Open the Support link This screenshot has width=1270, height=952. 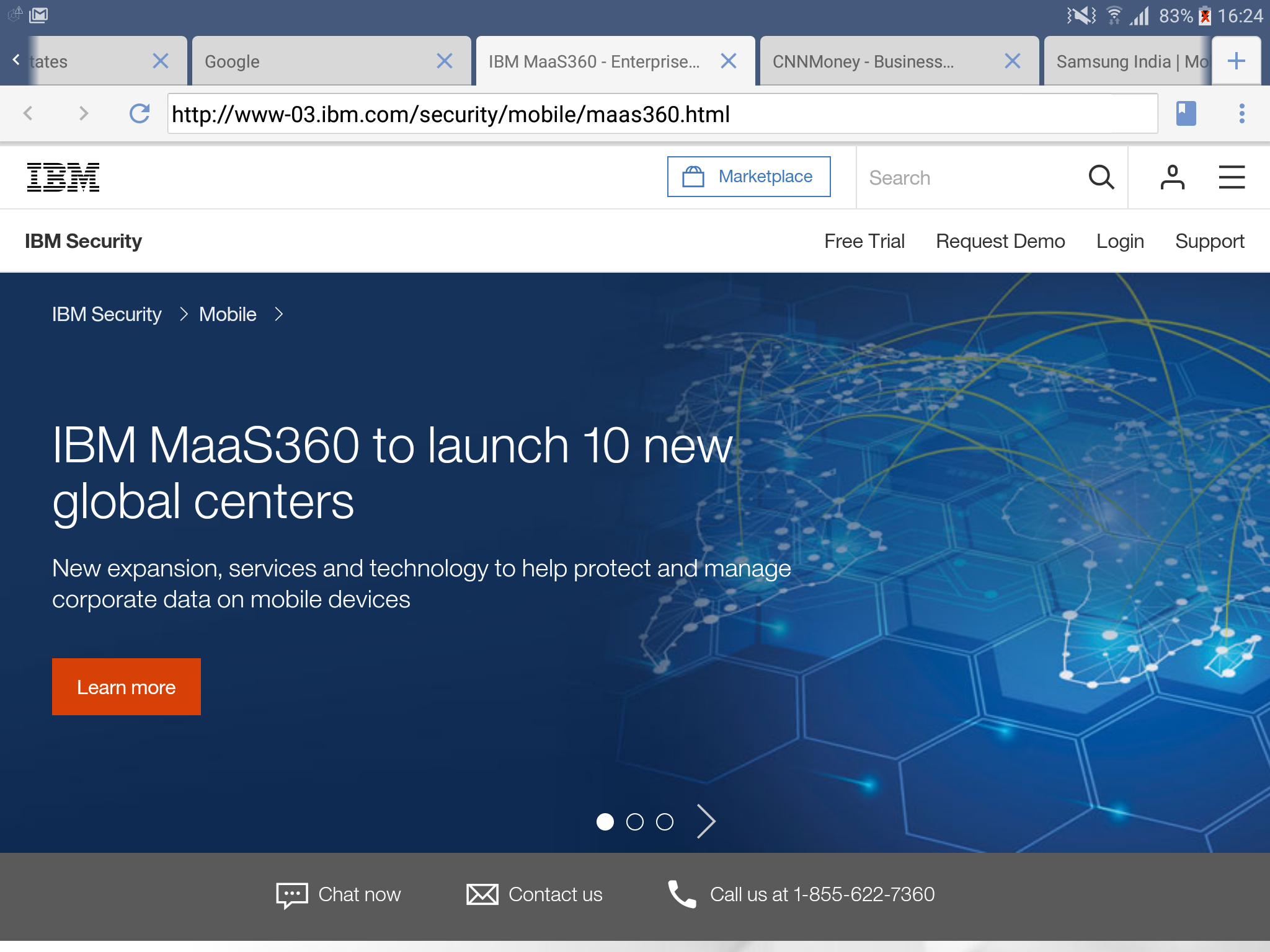1210,241
